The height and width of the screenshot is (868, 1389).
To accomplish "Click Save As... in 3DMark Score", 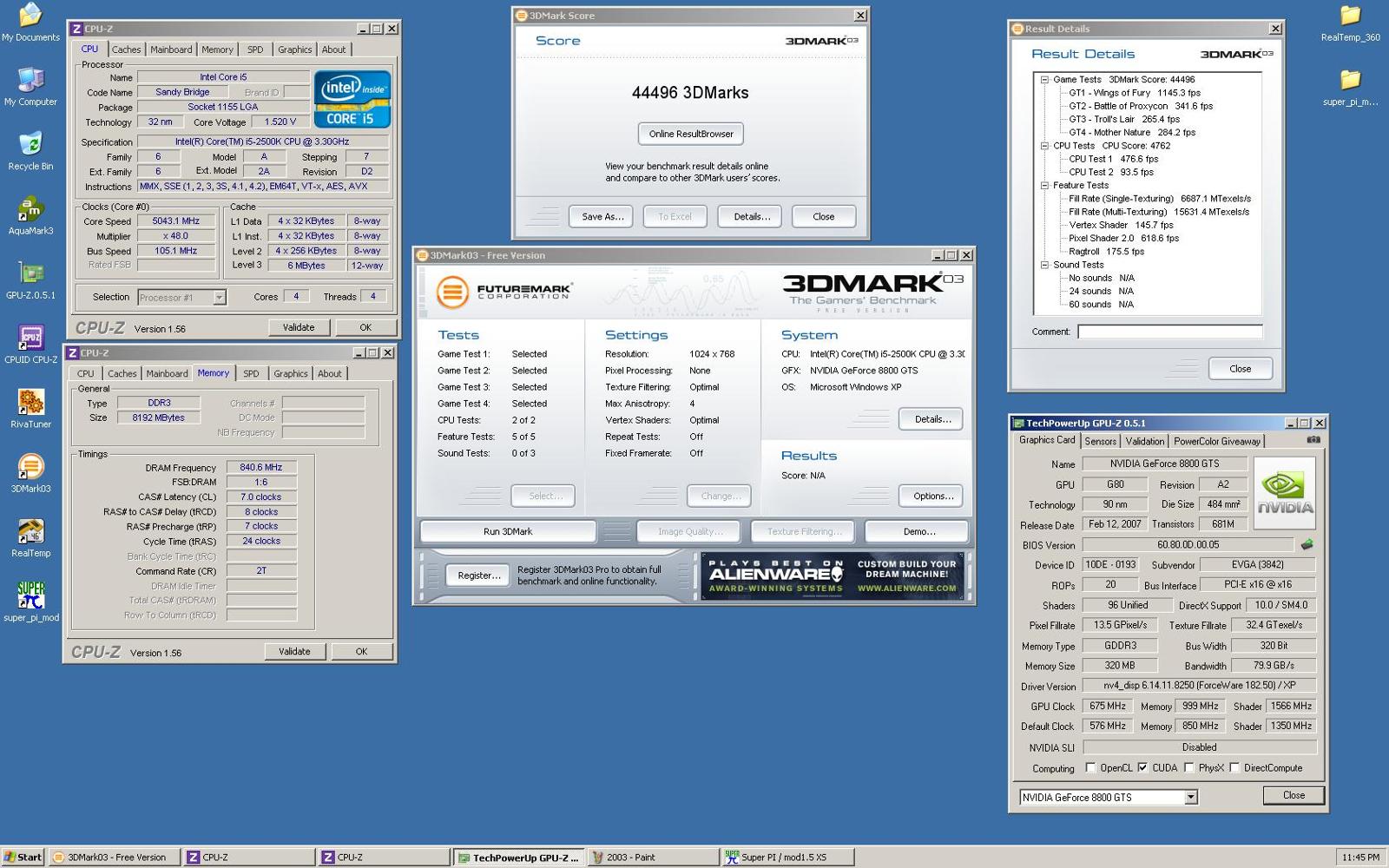I will [602, 216].
